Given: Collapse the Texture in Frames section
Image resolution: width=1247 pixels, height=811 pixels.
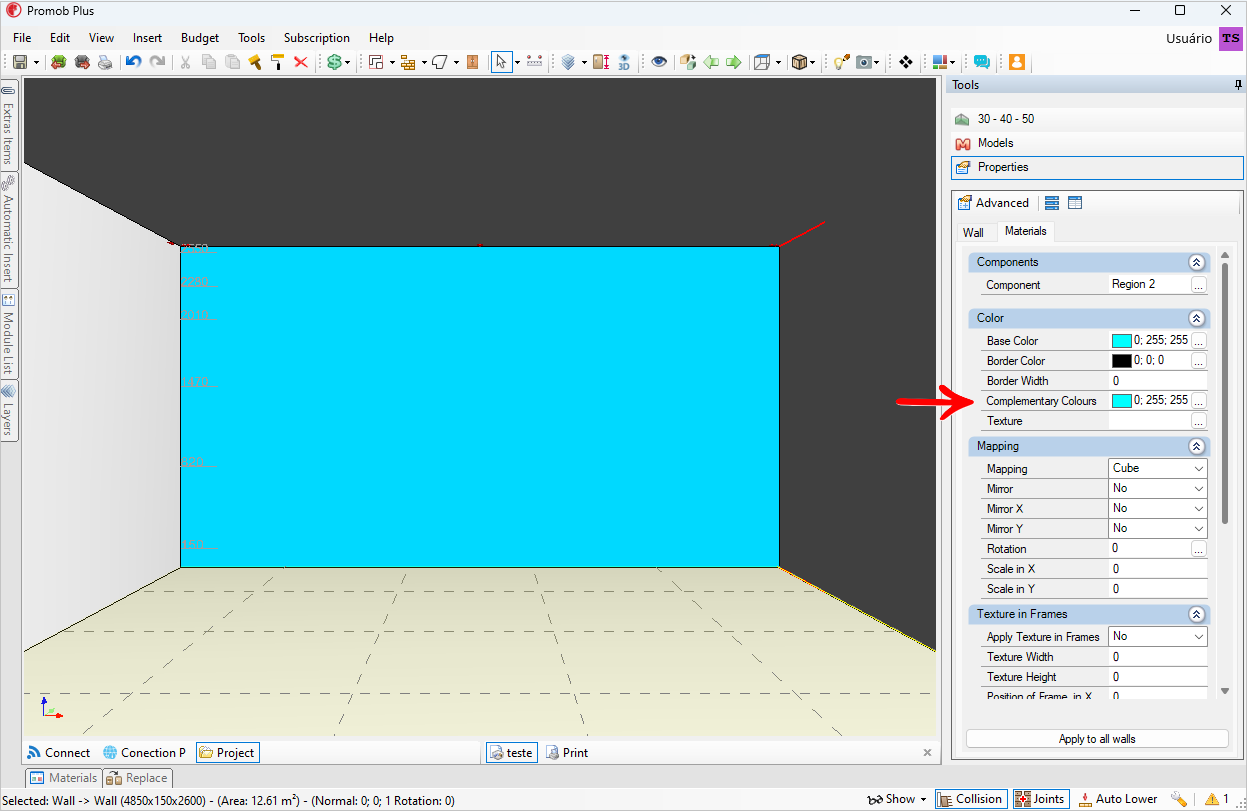Looking at the screenshot, I should tap(1196, 614).
